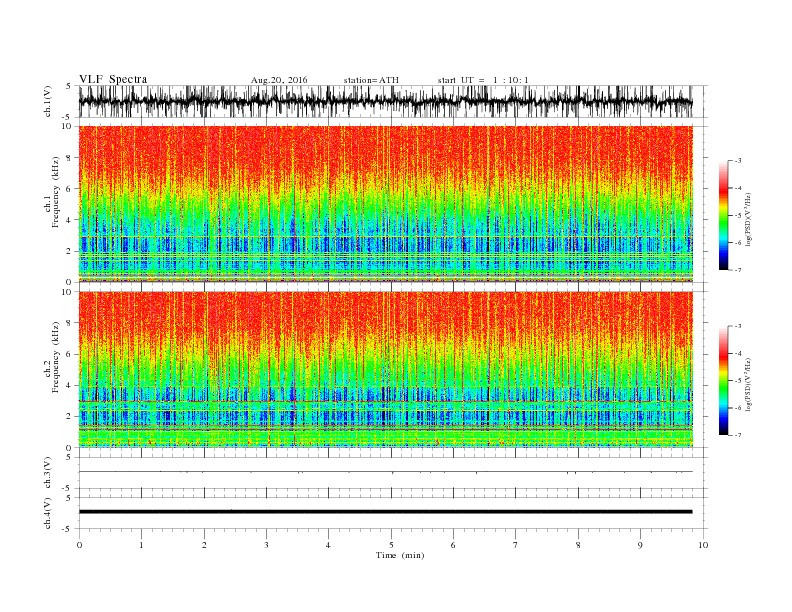Viewport: 792px width, 612px height.
Task: Click the thick ch.4 voltage trace
Action: [385, 512]
